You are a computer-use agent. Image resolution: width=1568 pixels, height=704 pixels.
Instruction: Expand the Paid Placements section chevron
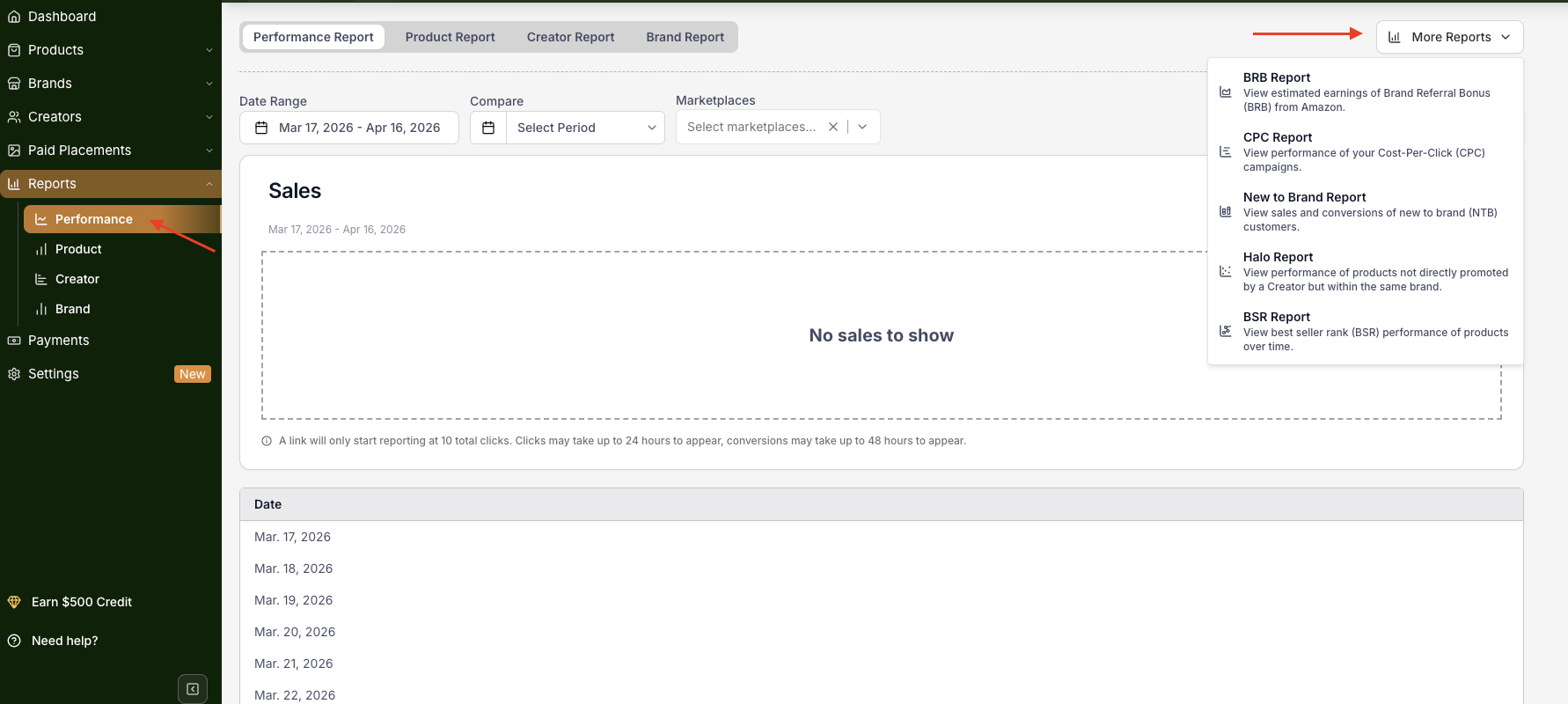pos(209,150)
